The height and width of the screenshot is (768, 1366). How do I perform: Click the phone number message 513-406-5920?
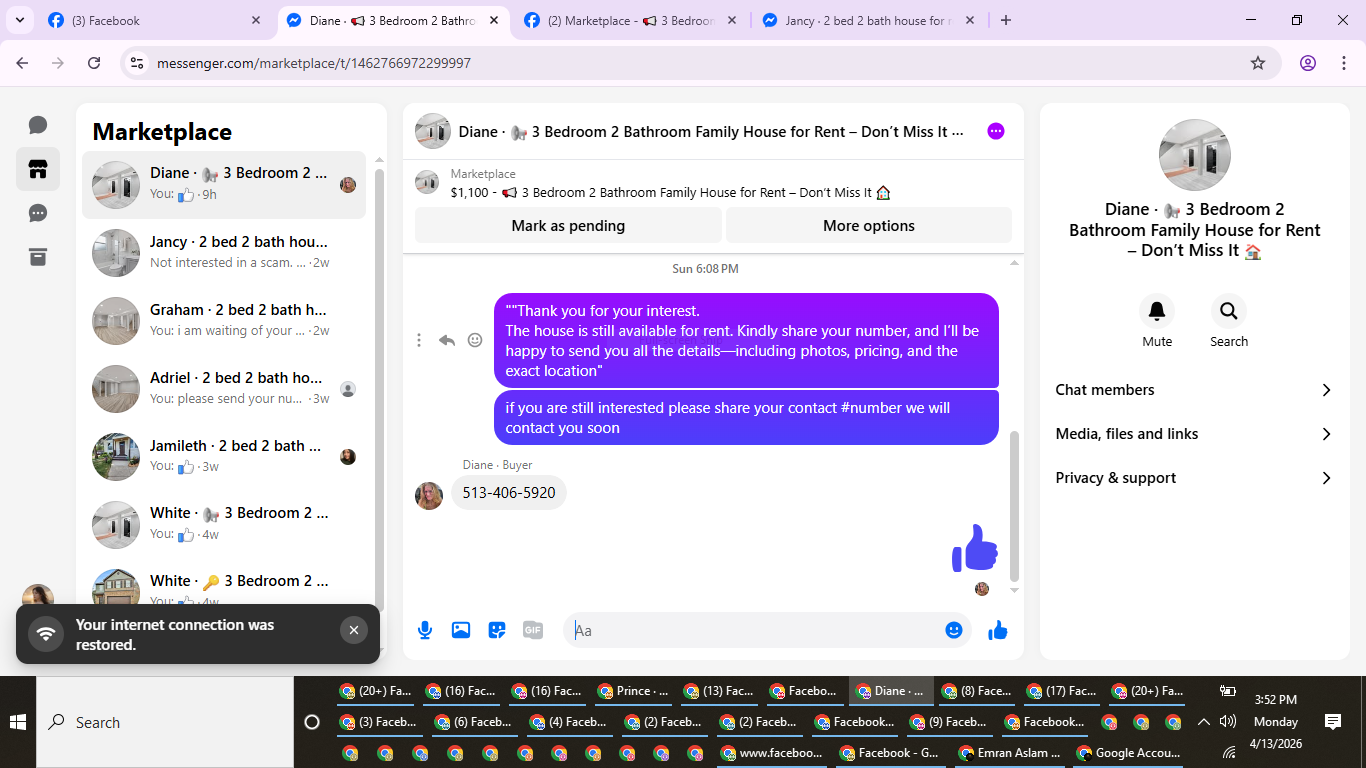[509, 493]
